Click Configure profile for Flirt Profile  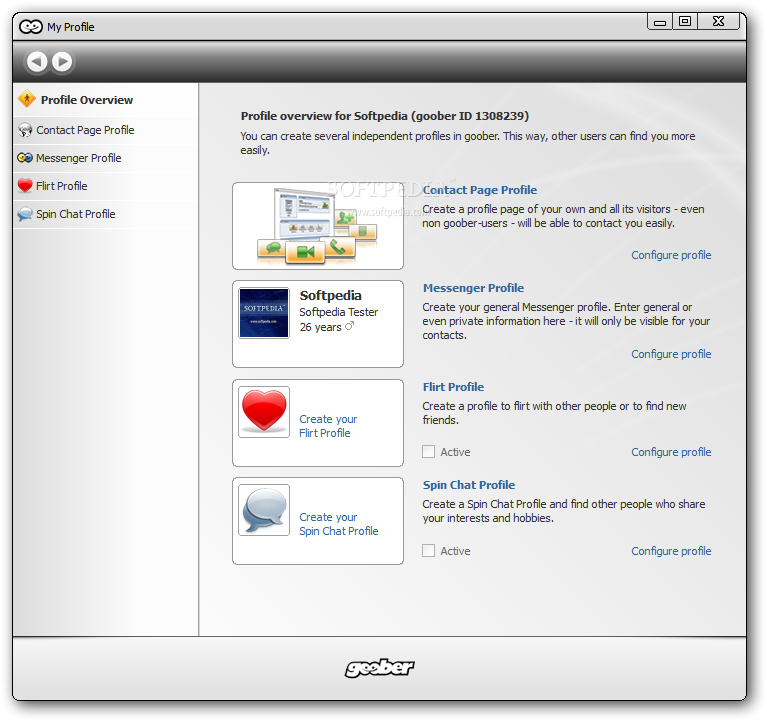pos(671,452)
